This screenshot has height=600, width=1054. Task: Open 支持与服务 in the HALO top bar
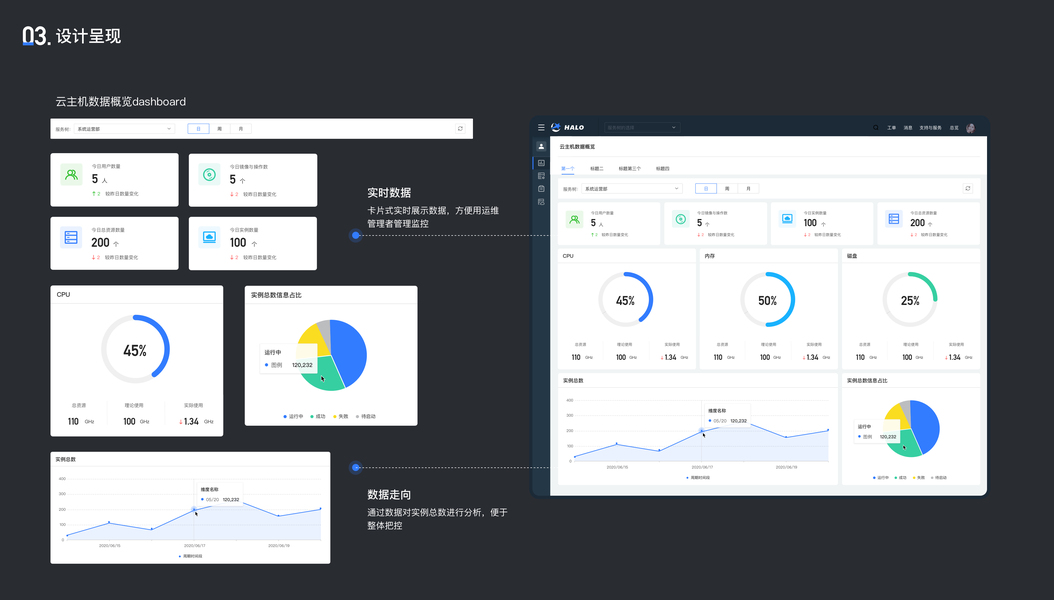pyautogui.click(x=930, y=128)
